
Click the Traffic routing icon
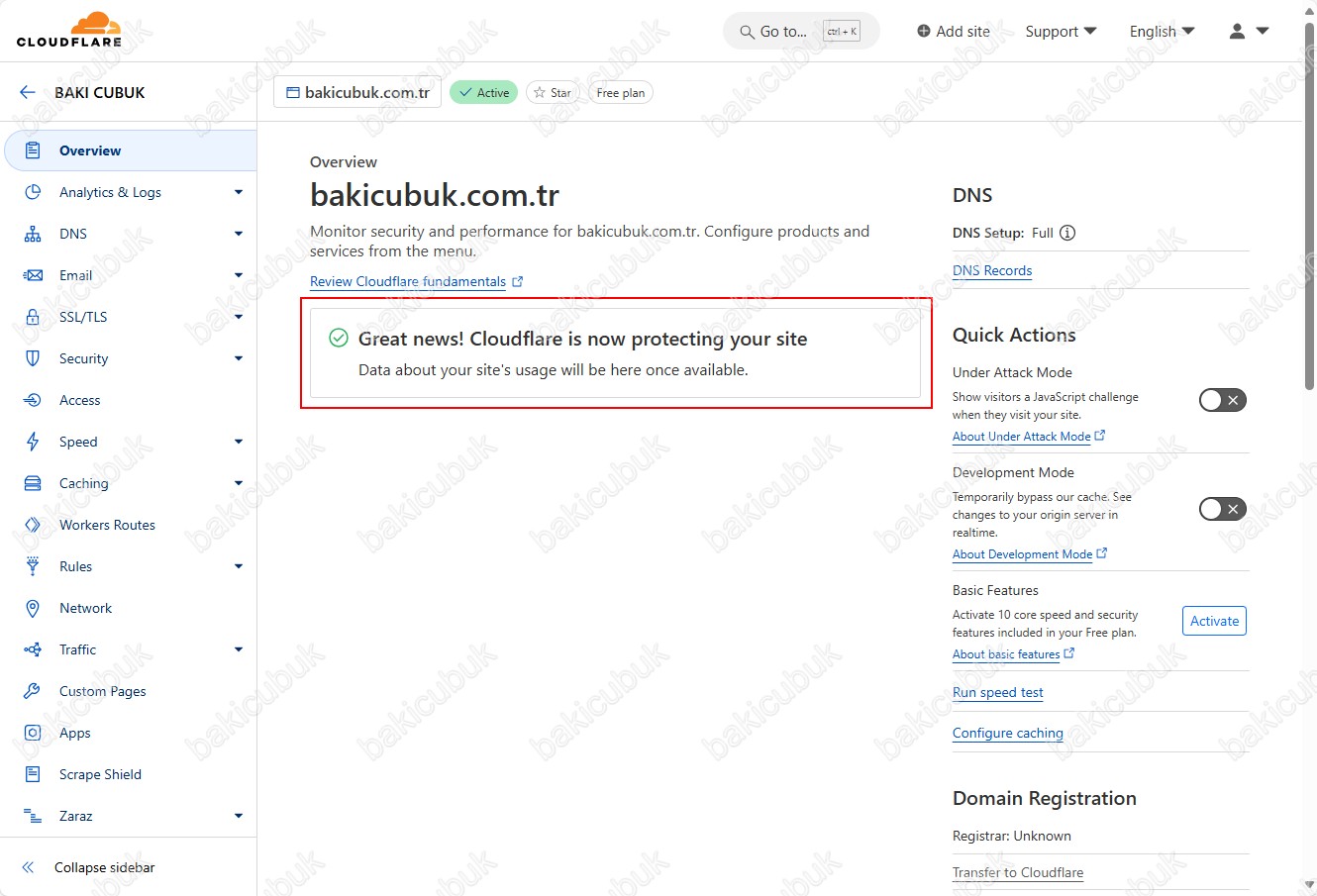33,649
